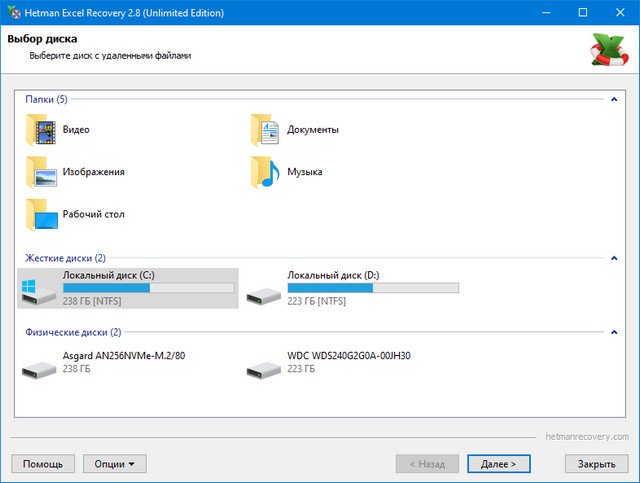Click the 238 ГБ [NTFS] text
Viewport: 640px width, 483px height.
[x=92, y=301]
